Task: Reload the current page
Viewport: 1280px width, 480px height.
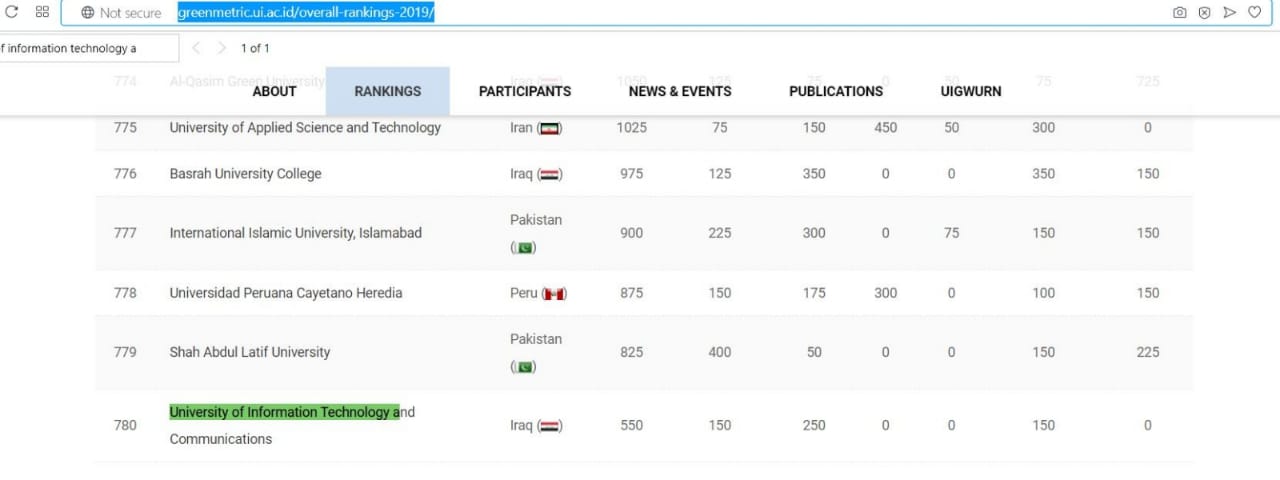Action: pyautogui.click(x=12, y=12)
